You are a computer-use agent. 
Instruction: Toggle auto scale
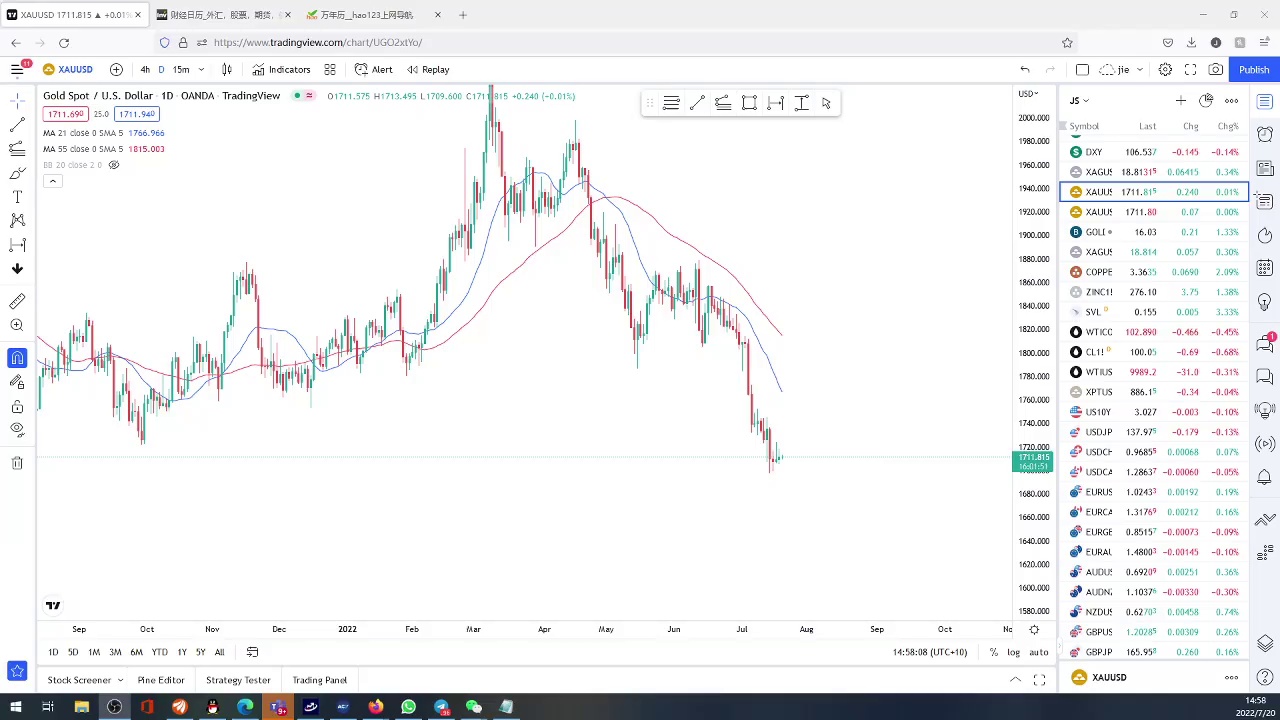tap(1039, 652)
